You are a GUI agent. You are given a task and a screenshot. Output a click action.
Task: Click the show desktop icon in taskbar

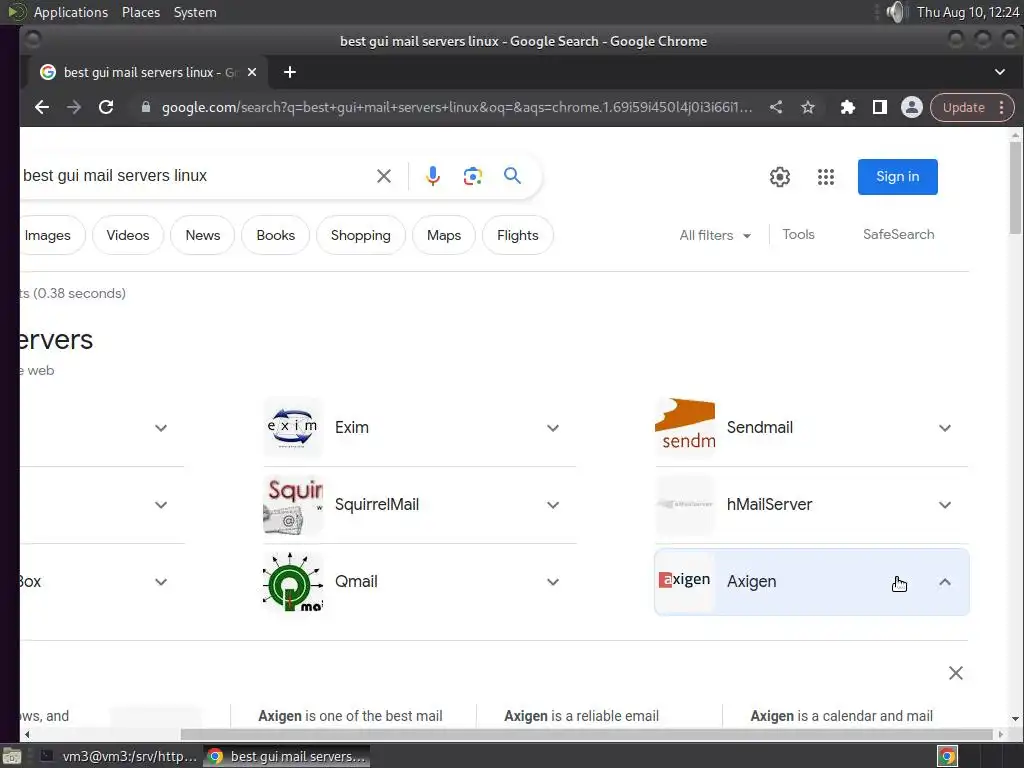point(12,757)
